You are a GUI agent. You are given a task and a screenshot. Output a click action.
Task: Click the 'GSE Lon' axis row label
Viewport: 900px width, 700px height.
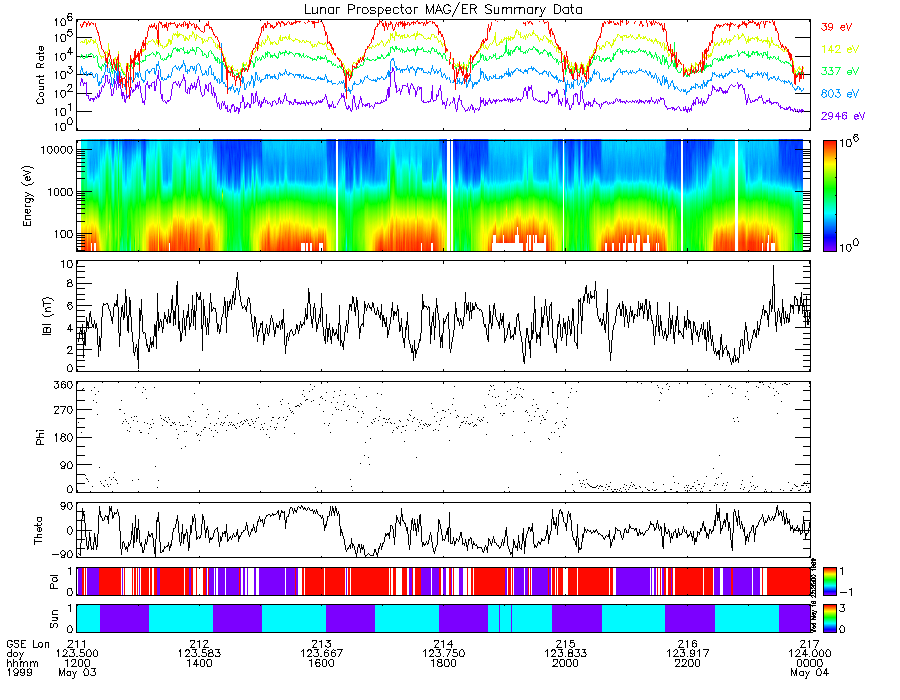pos(28,644)
